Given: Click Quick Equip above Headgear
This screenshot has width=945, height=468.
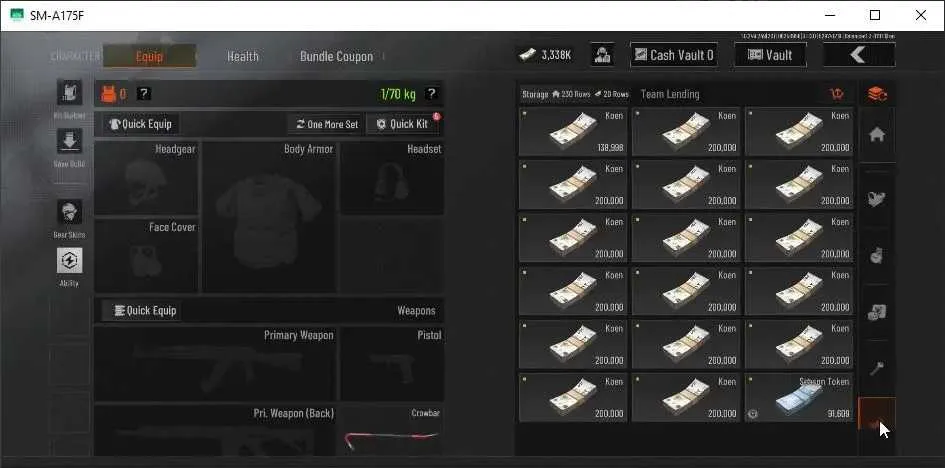Looking at the screenshot, I should pyautogui.click(x=140, y=124).
